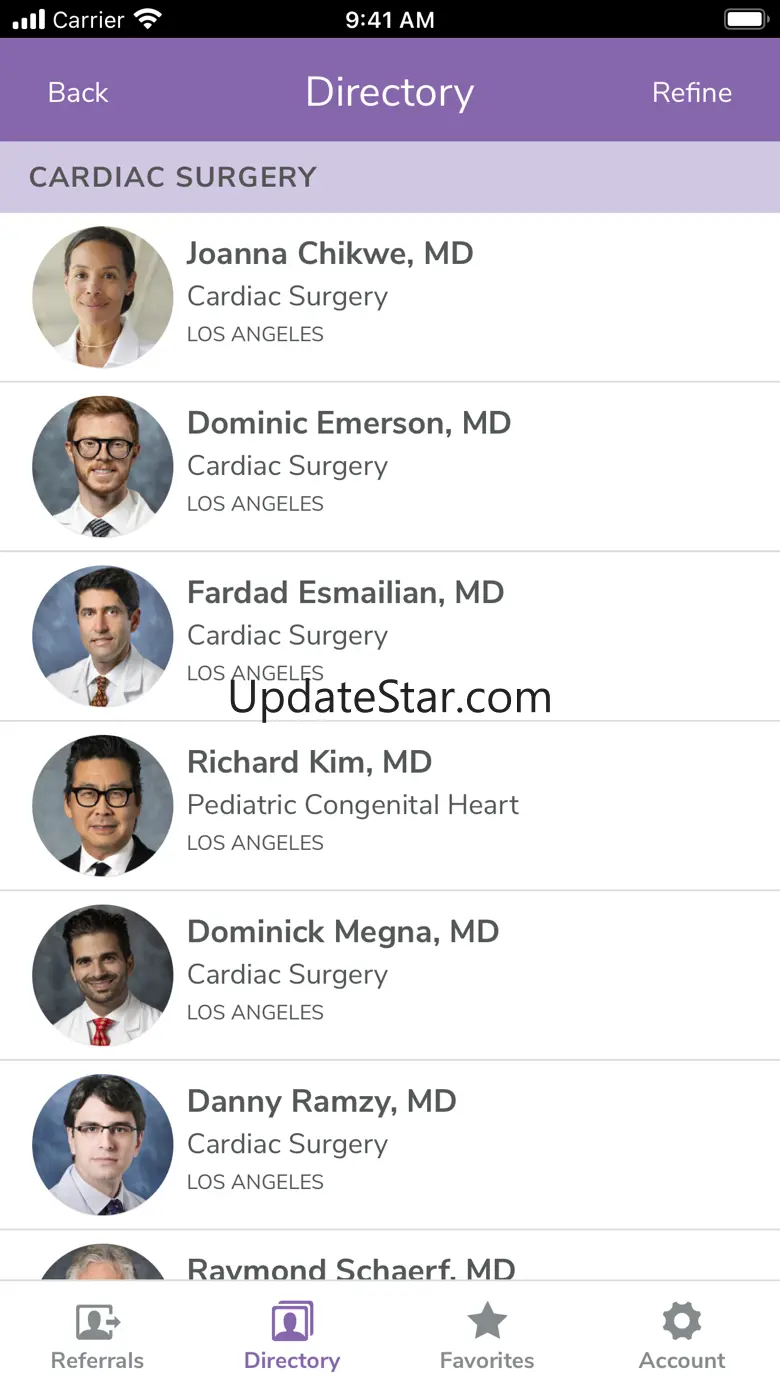Image resolution: width=780 pixels, height=1387 pixels.
Task: Tap the Wi-Fi status icon
Action: tap(148, 19)
